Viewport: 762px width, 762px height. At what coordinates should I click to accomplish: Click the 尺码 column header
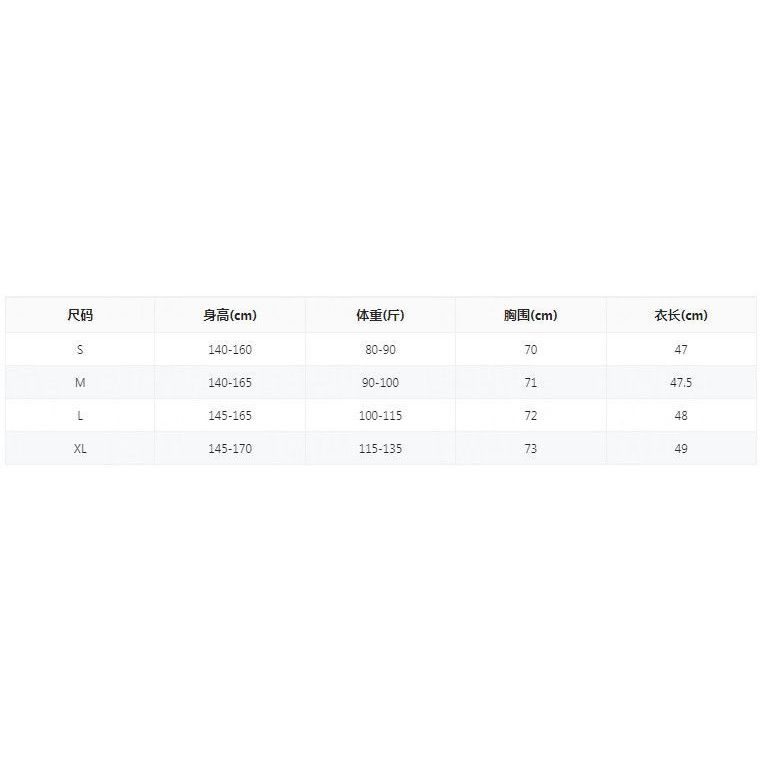[x=80, y=315]
